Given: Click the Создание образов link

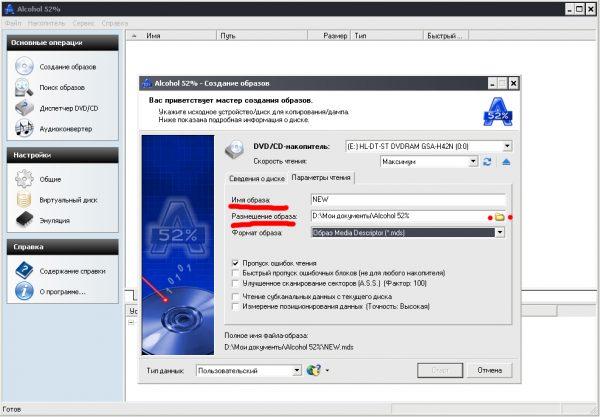Looking at the screenshot, I should click(x=68, y=67).
